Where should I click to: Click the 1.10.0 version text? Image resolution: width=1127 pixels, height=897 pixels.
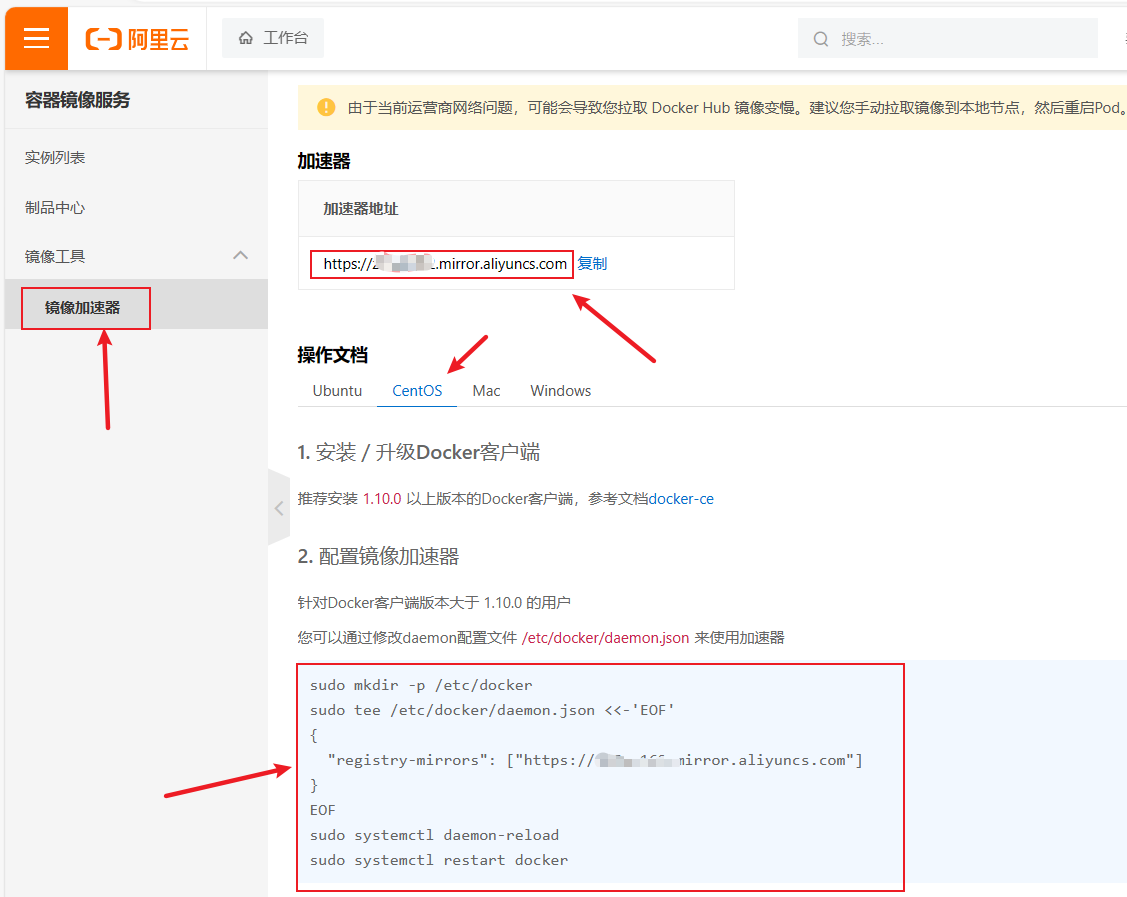click(382, 499)
